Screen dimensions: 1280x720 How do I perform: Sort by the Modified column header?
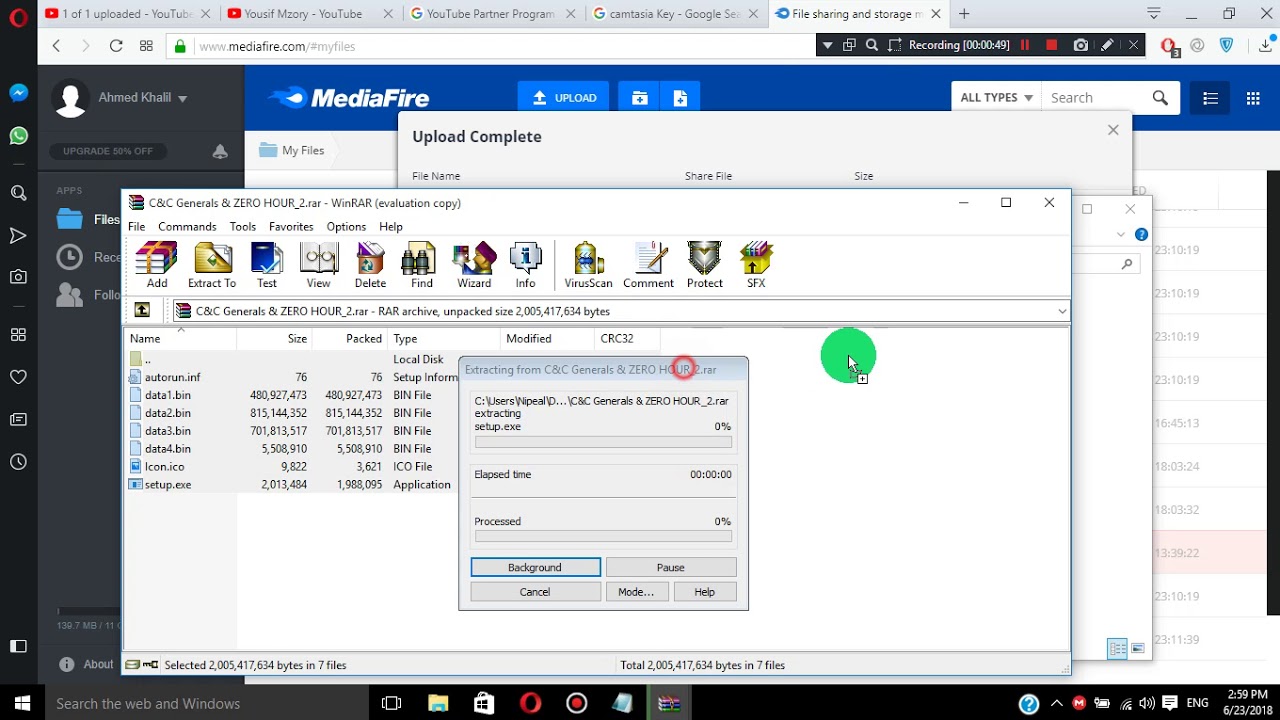[547, 339]
